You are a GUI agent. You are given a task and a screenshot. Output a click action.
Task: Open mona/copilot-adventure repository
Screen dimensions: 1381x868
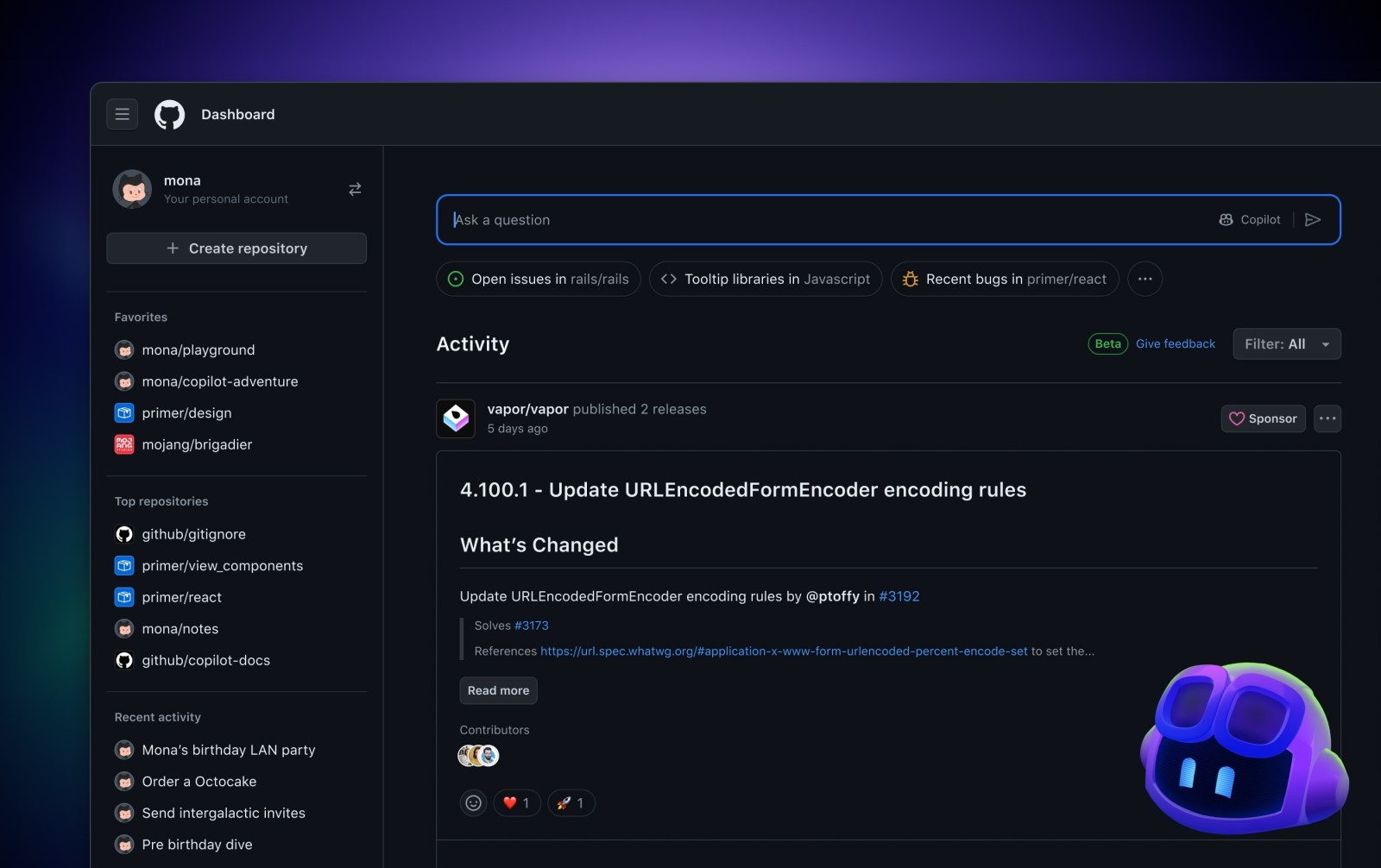[x=220, y=381]
